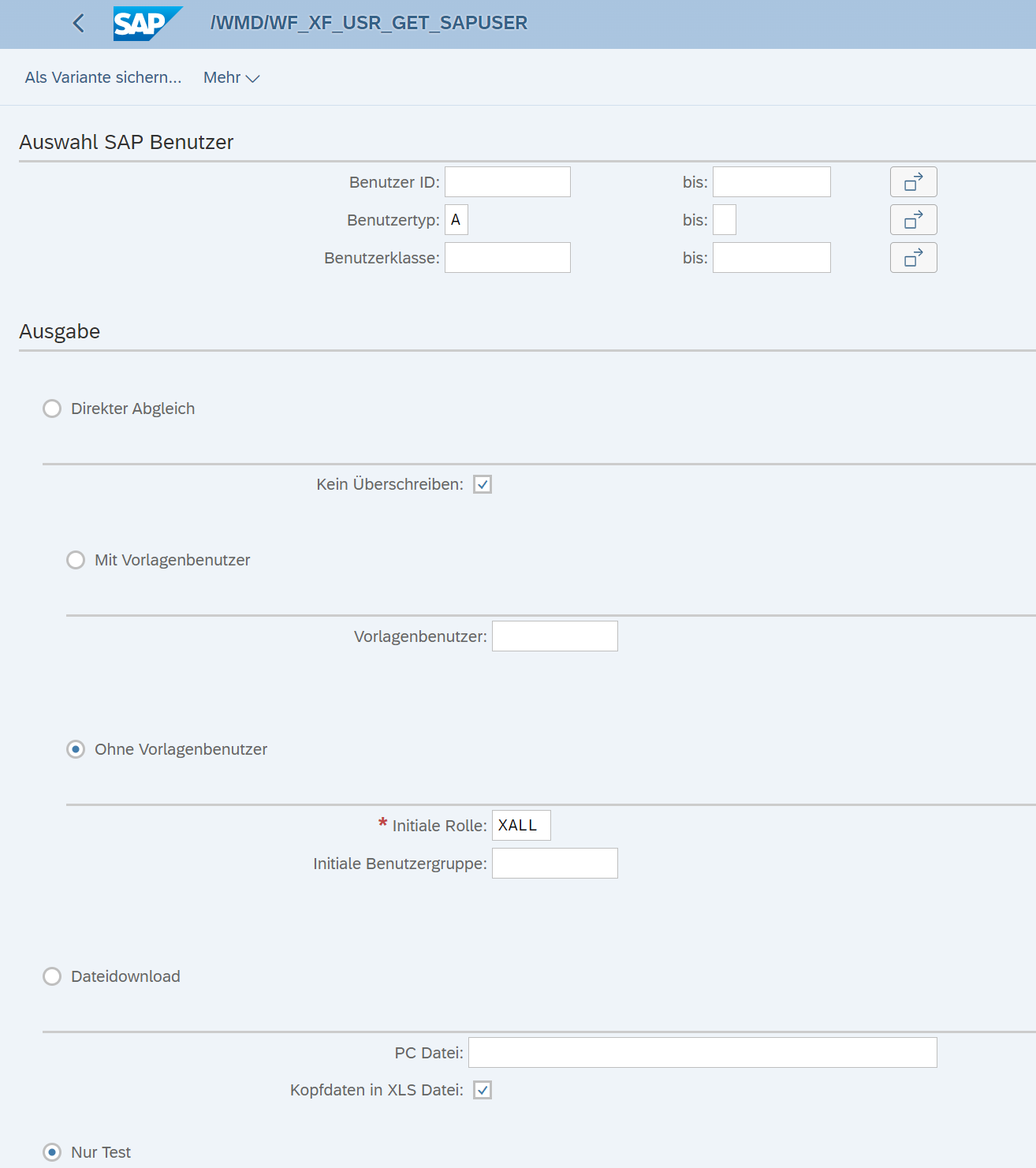This screenshot has width=1036, height=1168.
Task: Open multiple selection for Benutzertyp
Action: 912,219
